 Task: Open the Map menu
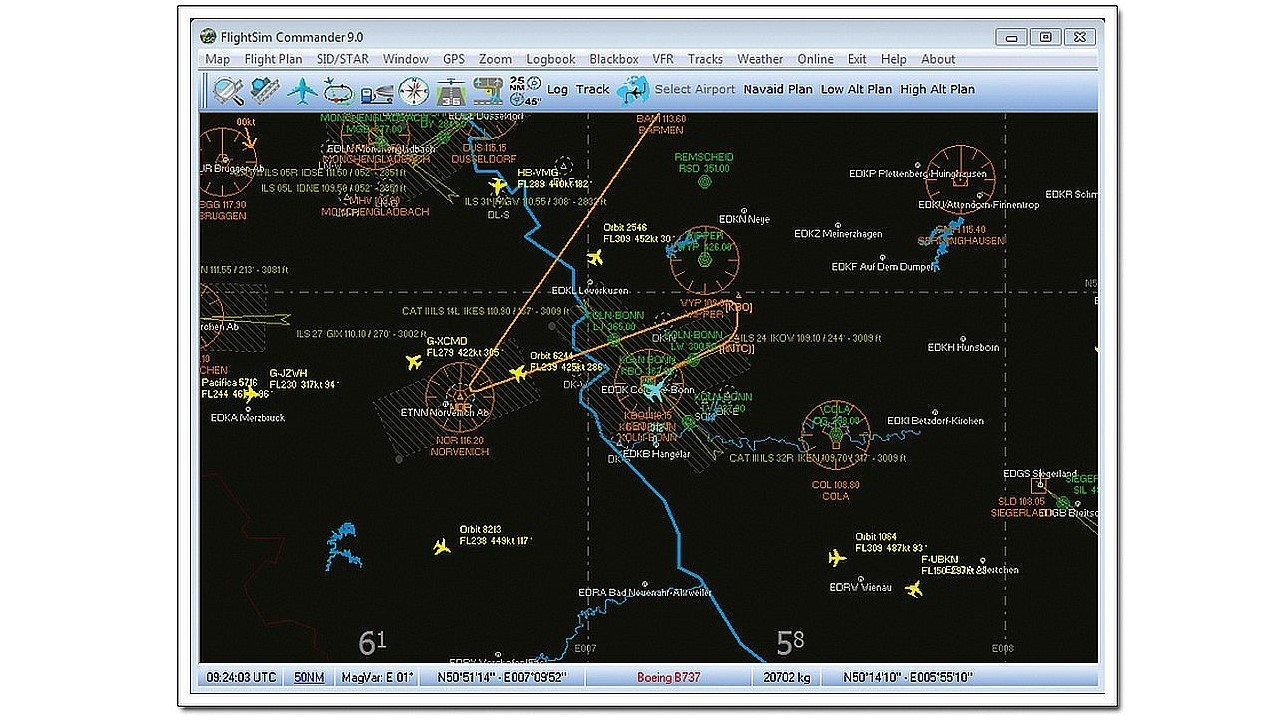point(217,59)
